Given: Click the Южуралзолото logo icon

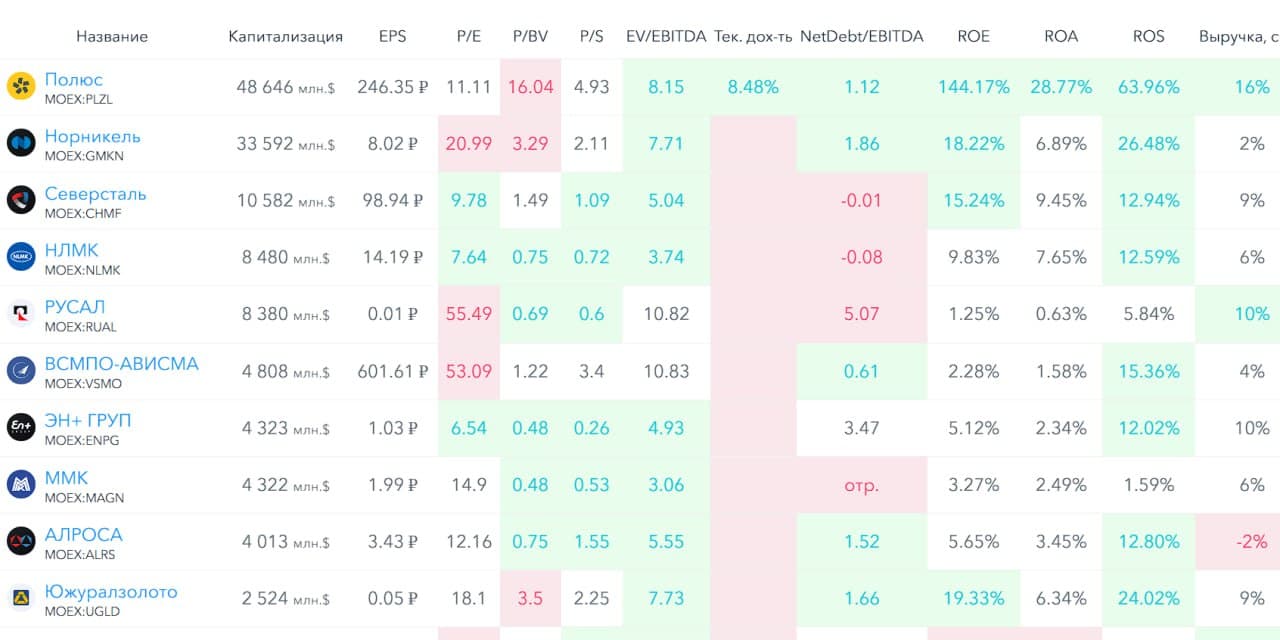Looking at the screenshot, I should pos(21,599).
